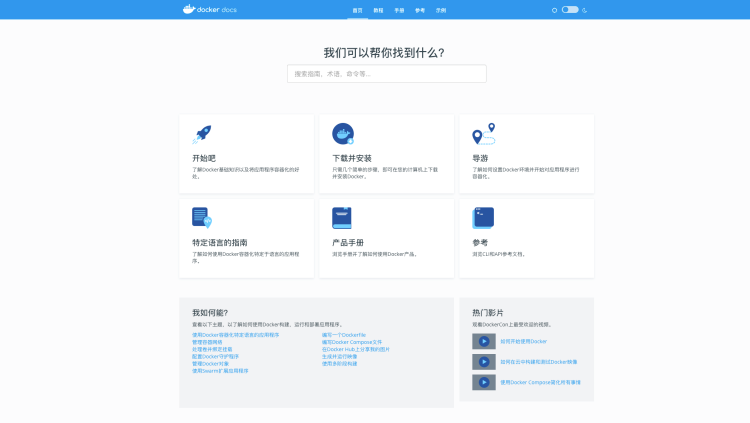Open the 特定语言的指南 card title
The height and width of the screenshot is (423, 750).
click(220, 243)
